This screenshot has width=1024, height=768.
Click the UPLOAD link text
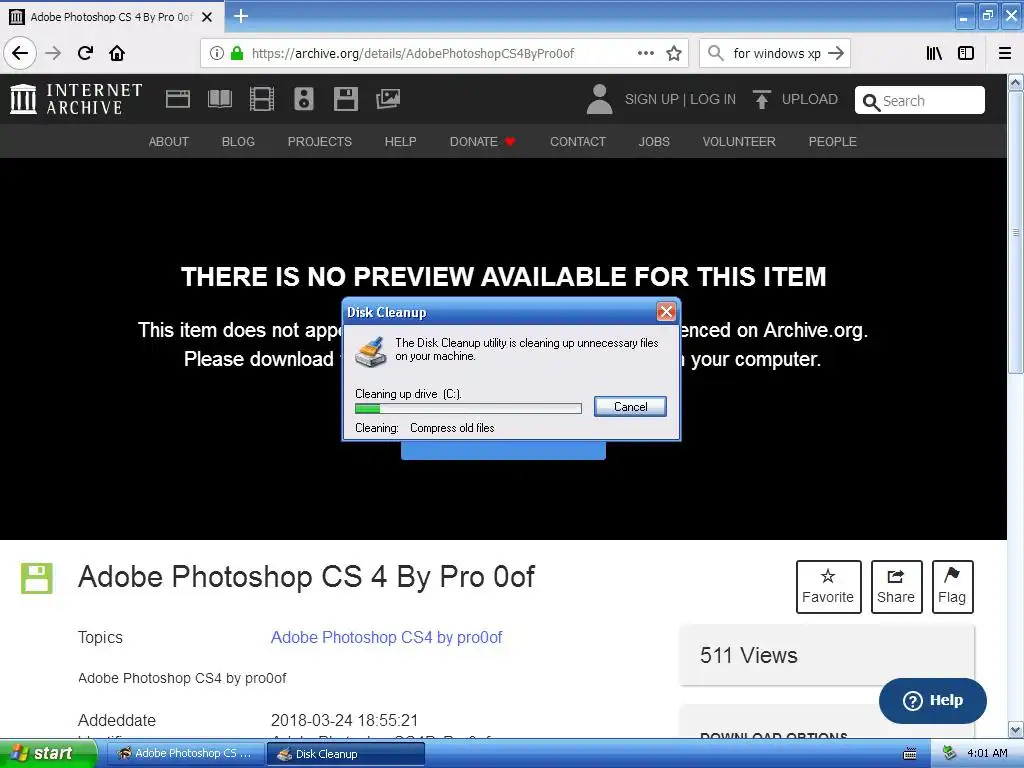810,99
